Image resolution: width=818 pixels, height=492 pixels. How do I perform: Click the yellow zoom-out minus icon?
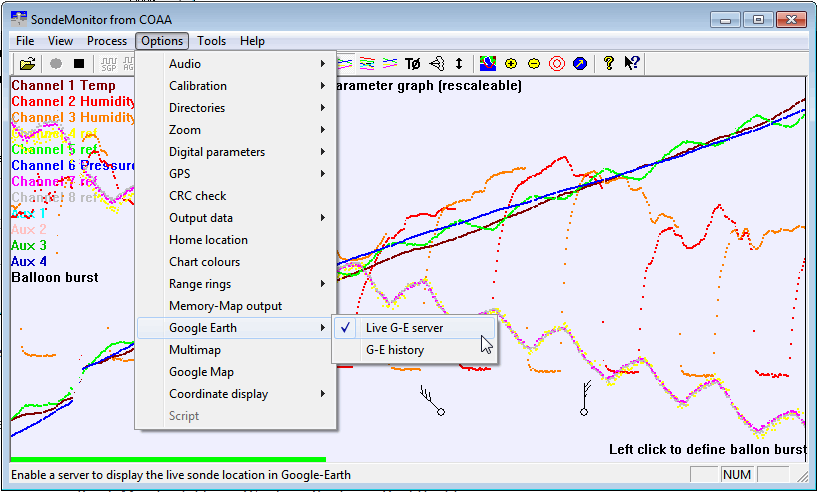[534, 64]
